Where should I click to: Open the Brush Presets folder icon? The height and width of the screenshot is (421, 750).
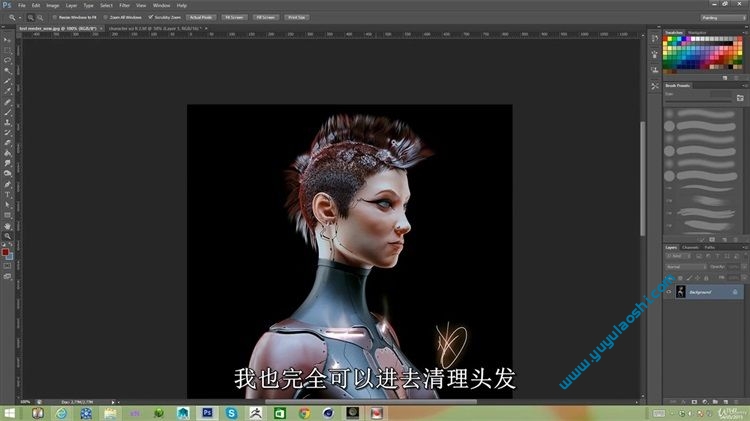740,98
